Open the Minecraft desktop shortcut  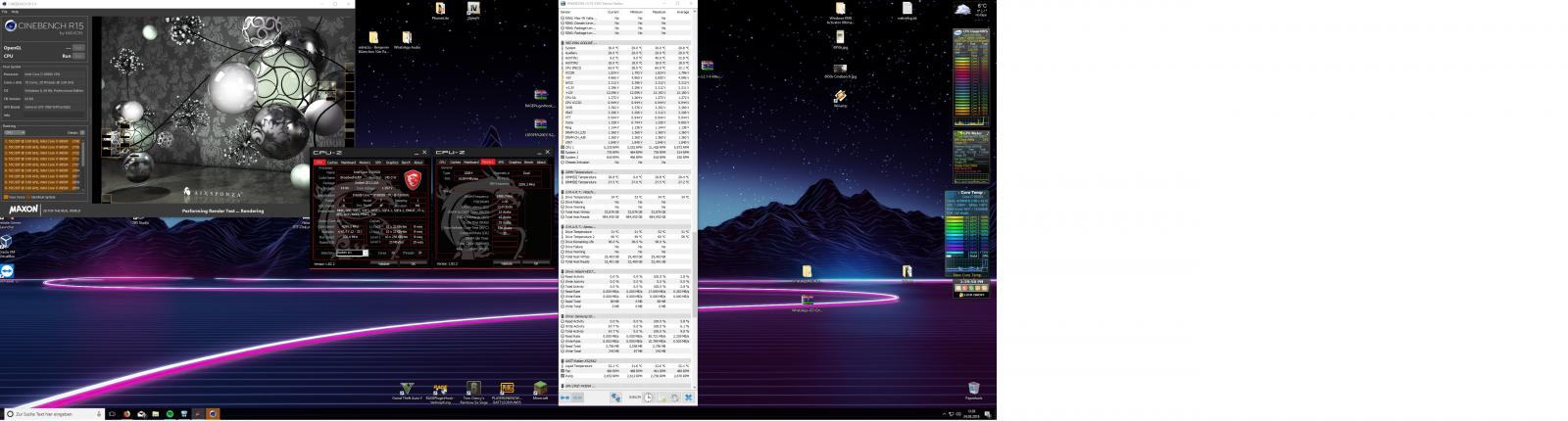click(x=539, y=390)
